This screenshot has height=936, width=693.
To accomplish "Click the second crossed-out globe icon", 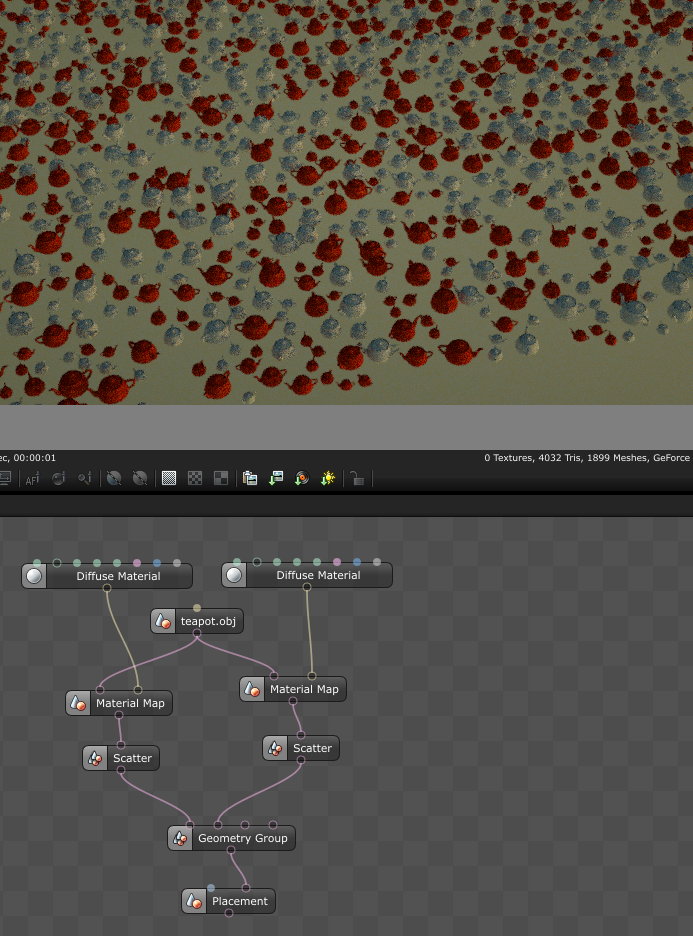I will coord(140,478).
